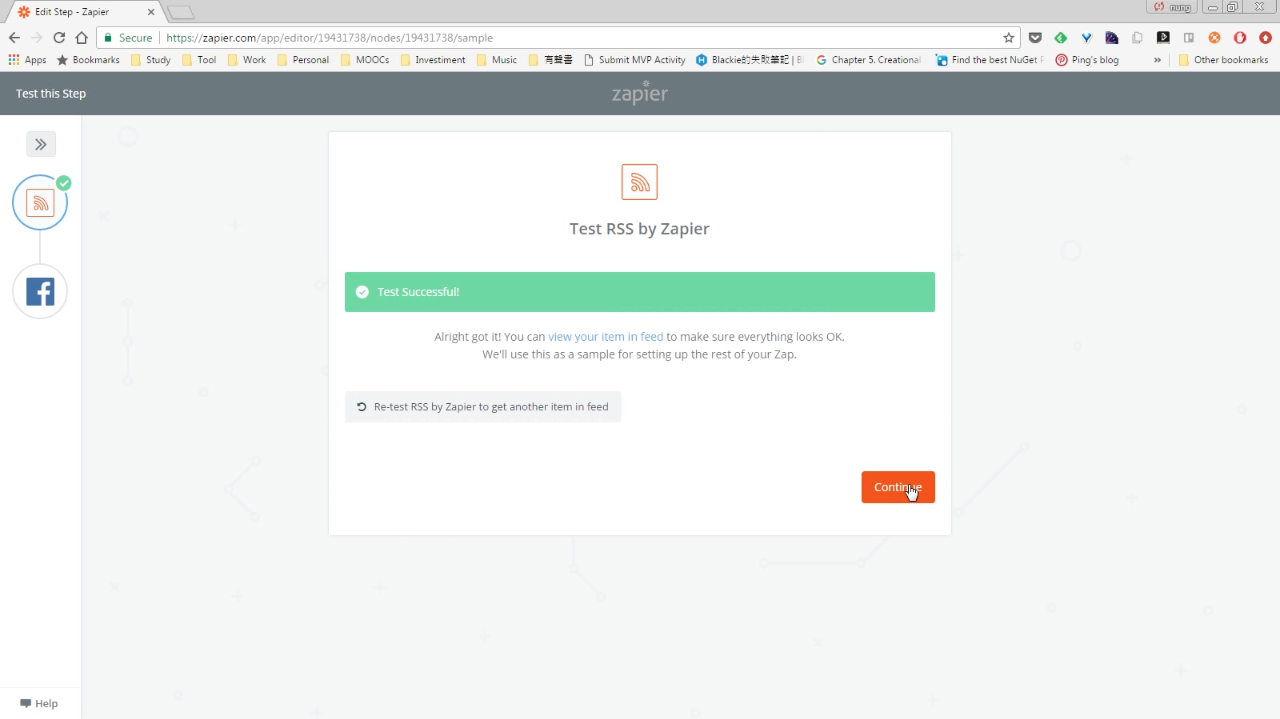The height and width of the screenshot is (719, 1280).
Task: Click Re-test RSS by Zapier button
Action: click(483, 407)
